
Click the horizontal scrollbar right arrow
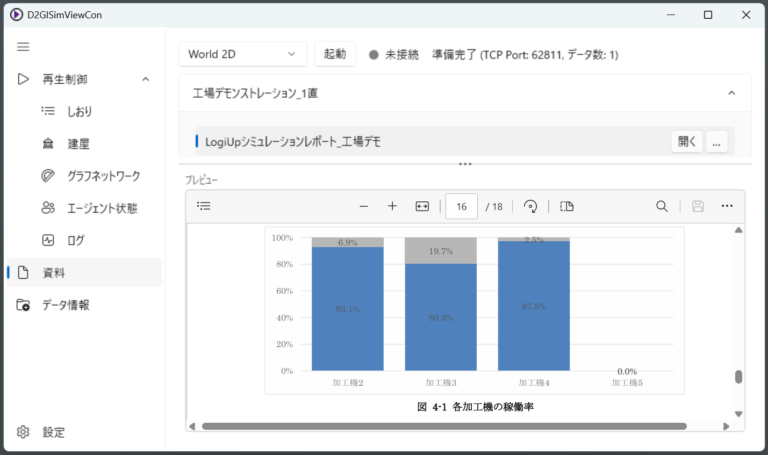tap(726, 426)
